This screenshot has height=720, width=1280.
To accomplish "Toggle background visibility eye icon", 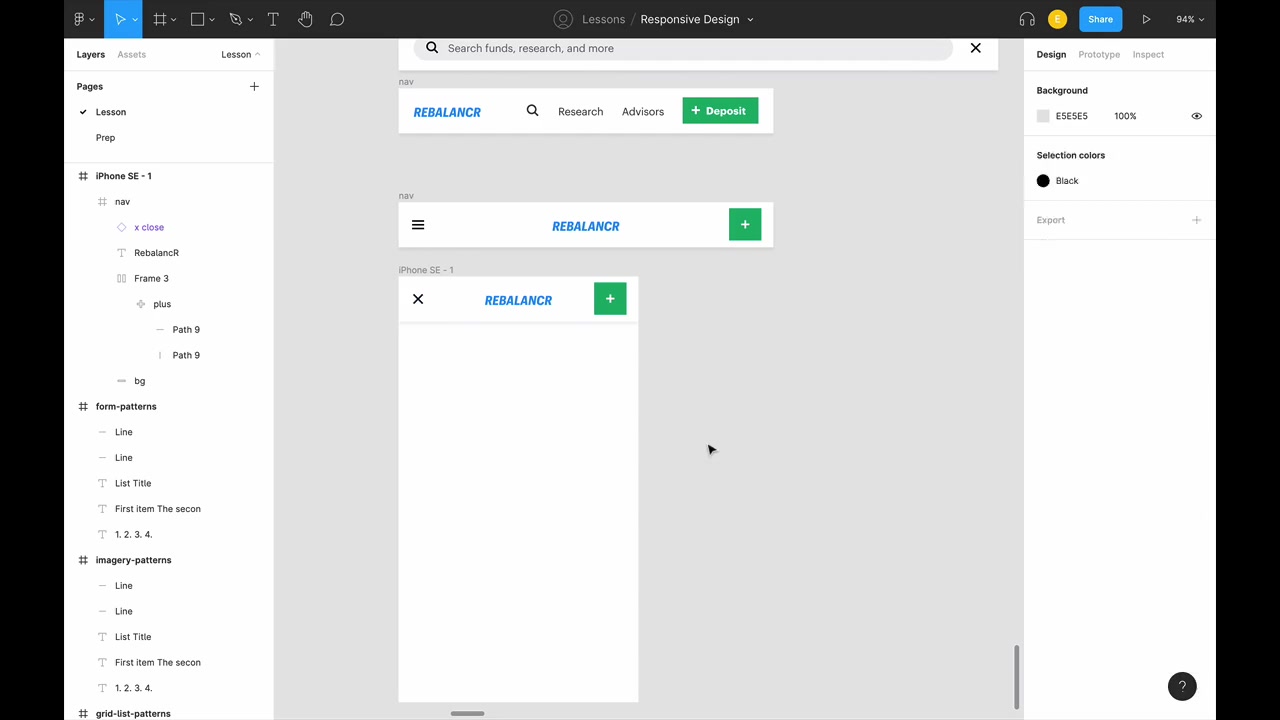I will (1196, 116).
